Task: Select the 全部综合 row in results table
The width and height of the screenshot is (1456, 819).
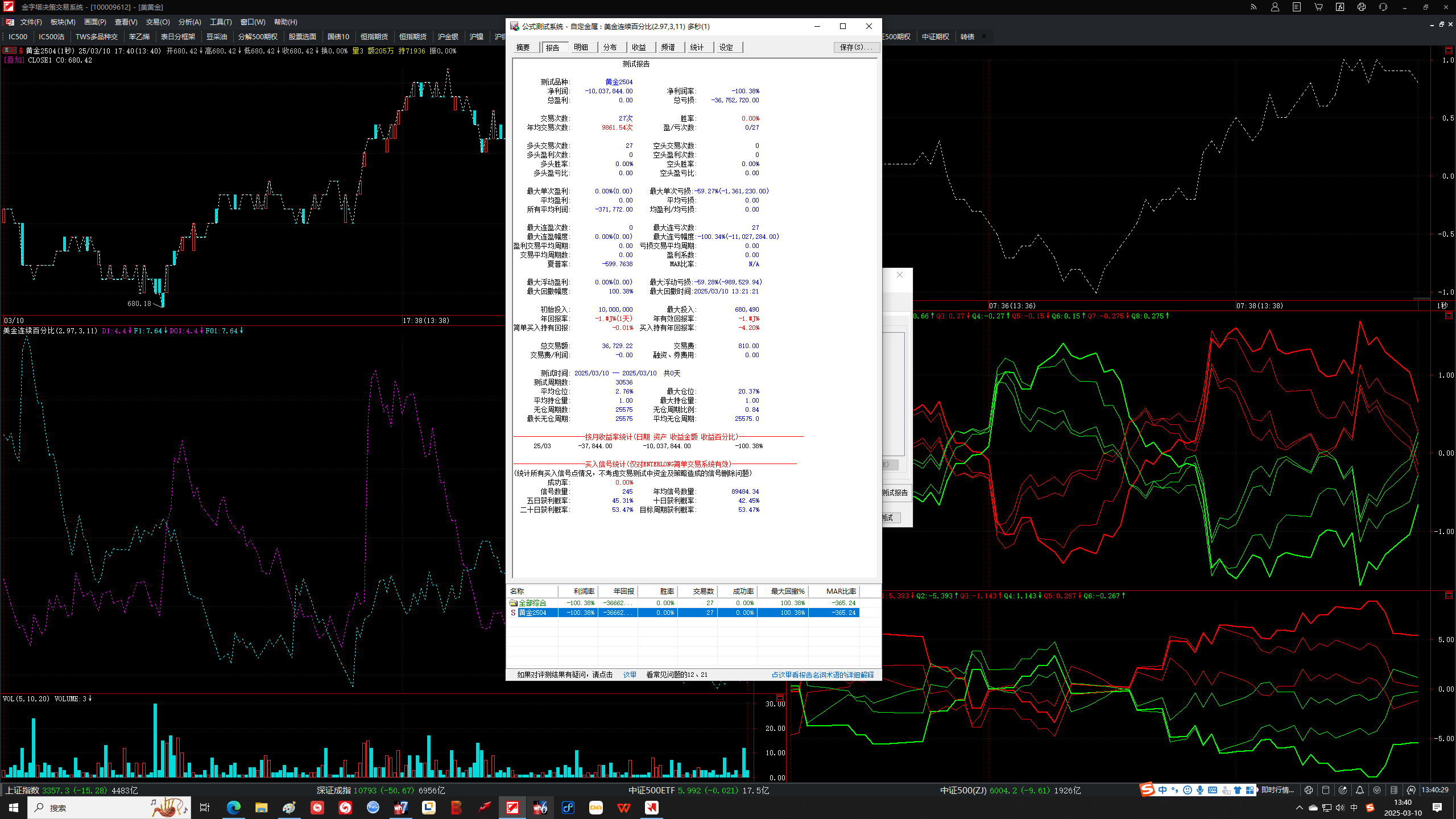Action: click(x=684, y=603)
